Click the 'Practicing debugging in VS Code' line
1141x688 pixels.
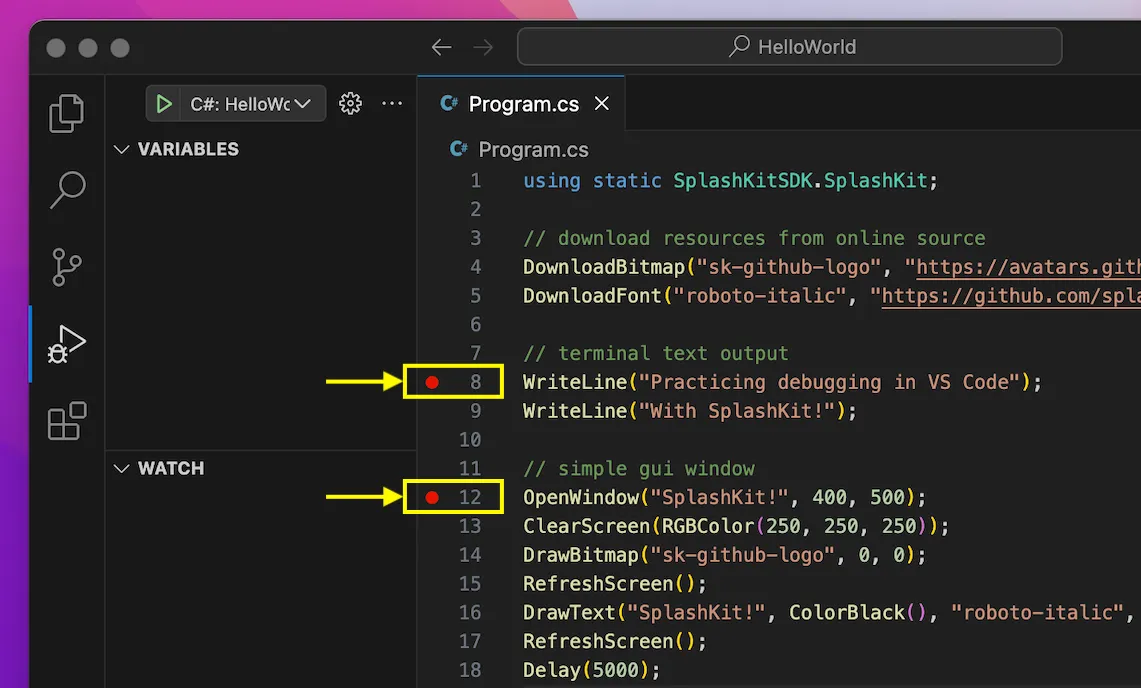pyautogui.click(x=782, y=382)
